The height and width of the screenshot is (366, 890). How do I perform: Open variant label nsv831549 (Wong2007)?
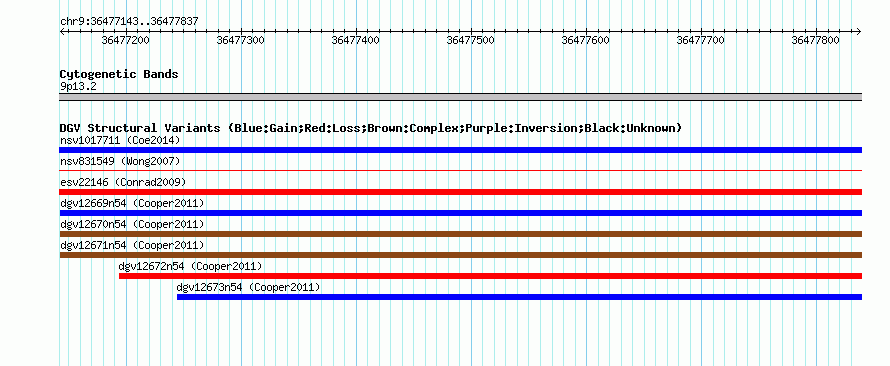point(120,161)
